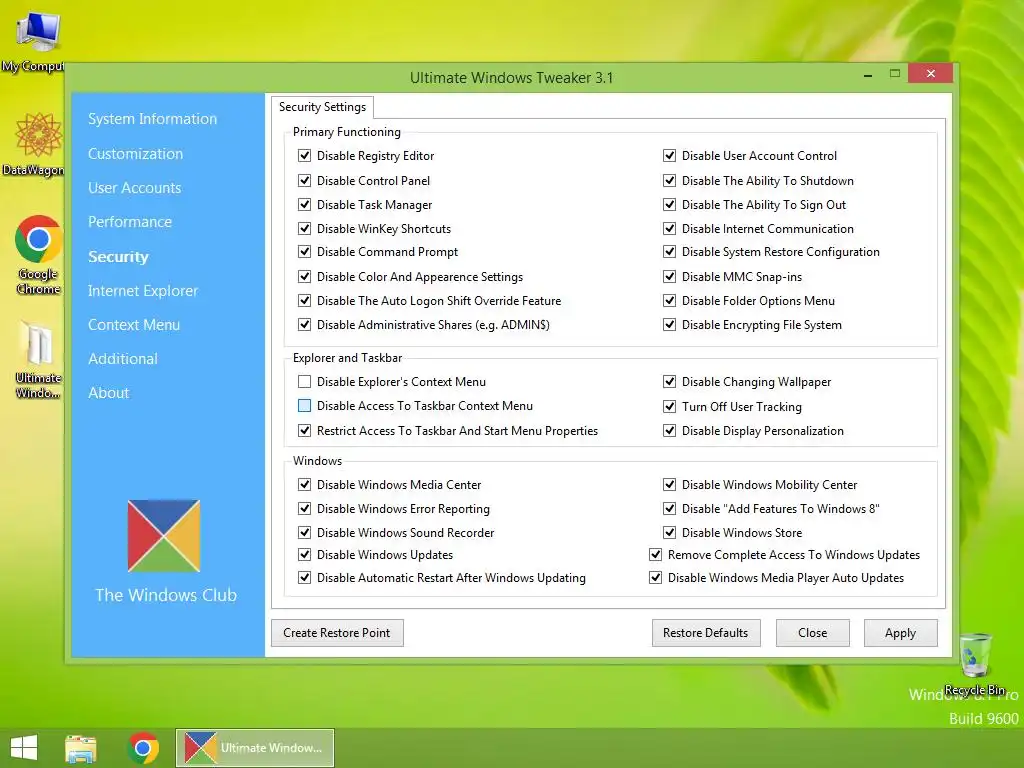Uncheck Disable Folder Options Menu
1024x768 pixels.
pyautogui.click(x=669, y=300)
